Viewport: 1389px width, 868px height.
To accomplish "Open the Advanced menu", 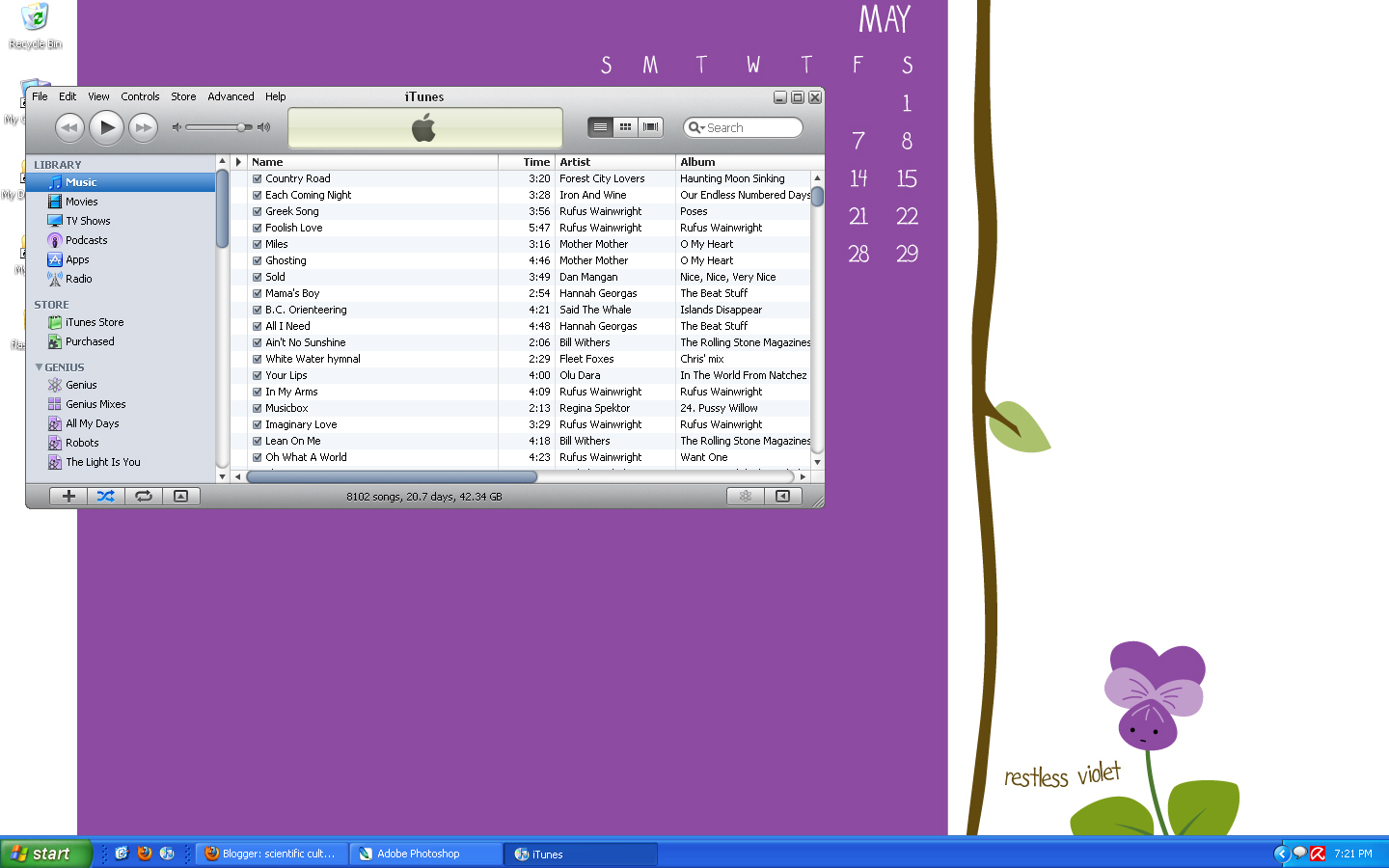I will 231,96.
